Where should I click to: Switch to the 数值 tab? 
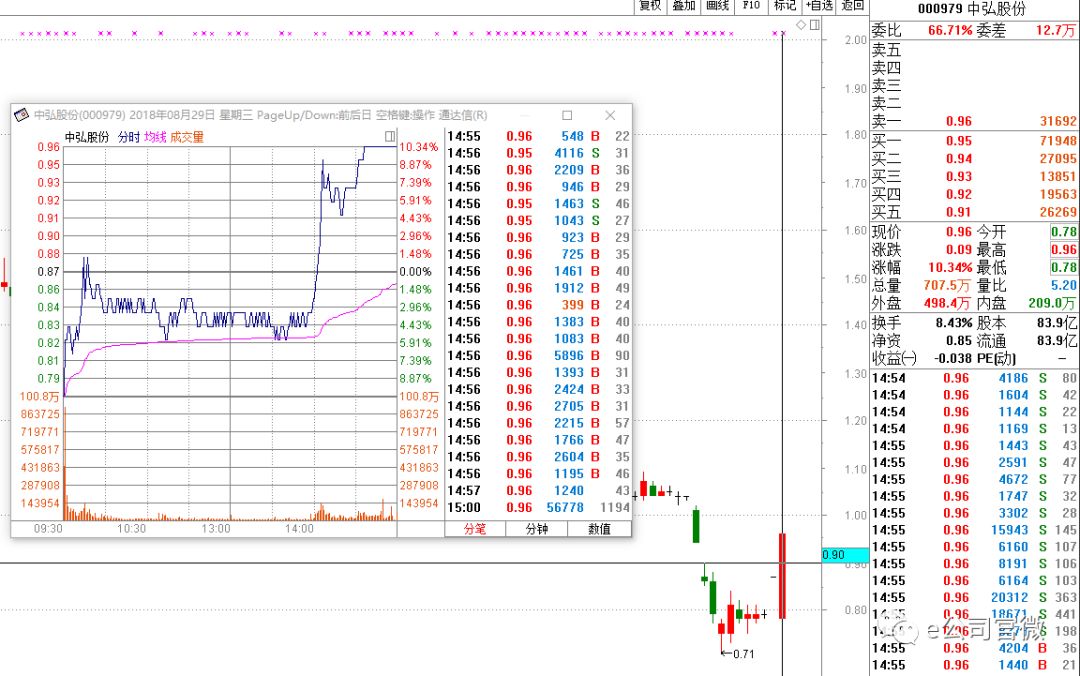tap(599, 529)
